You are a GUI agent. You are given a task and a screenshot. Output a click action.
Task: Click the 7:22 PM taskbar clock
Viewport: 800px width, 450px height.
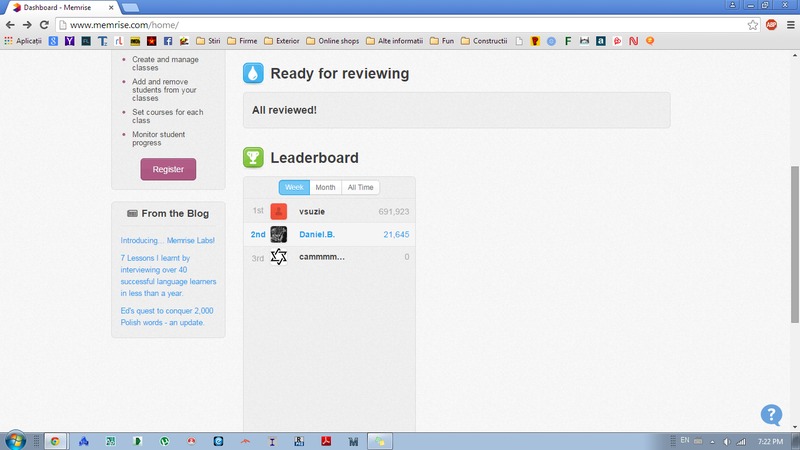click(770, 441)
